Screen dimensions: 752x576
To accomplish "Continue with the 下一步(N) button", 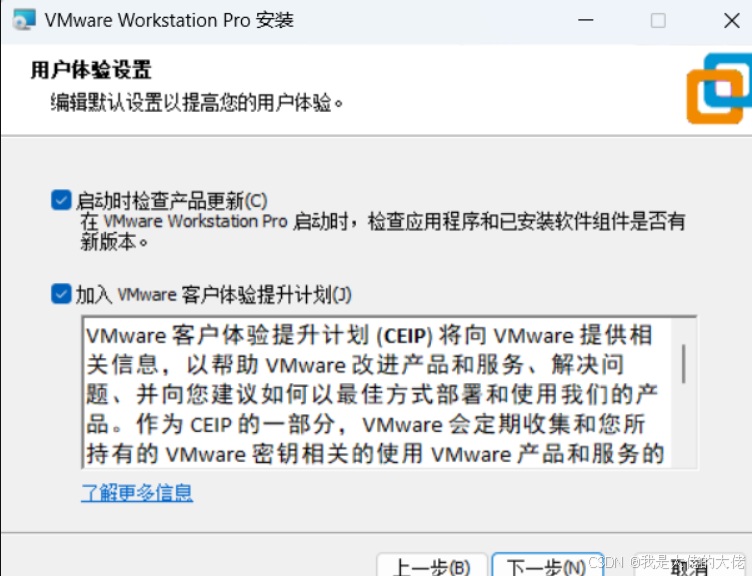I will [547, 566].
